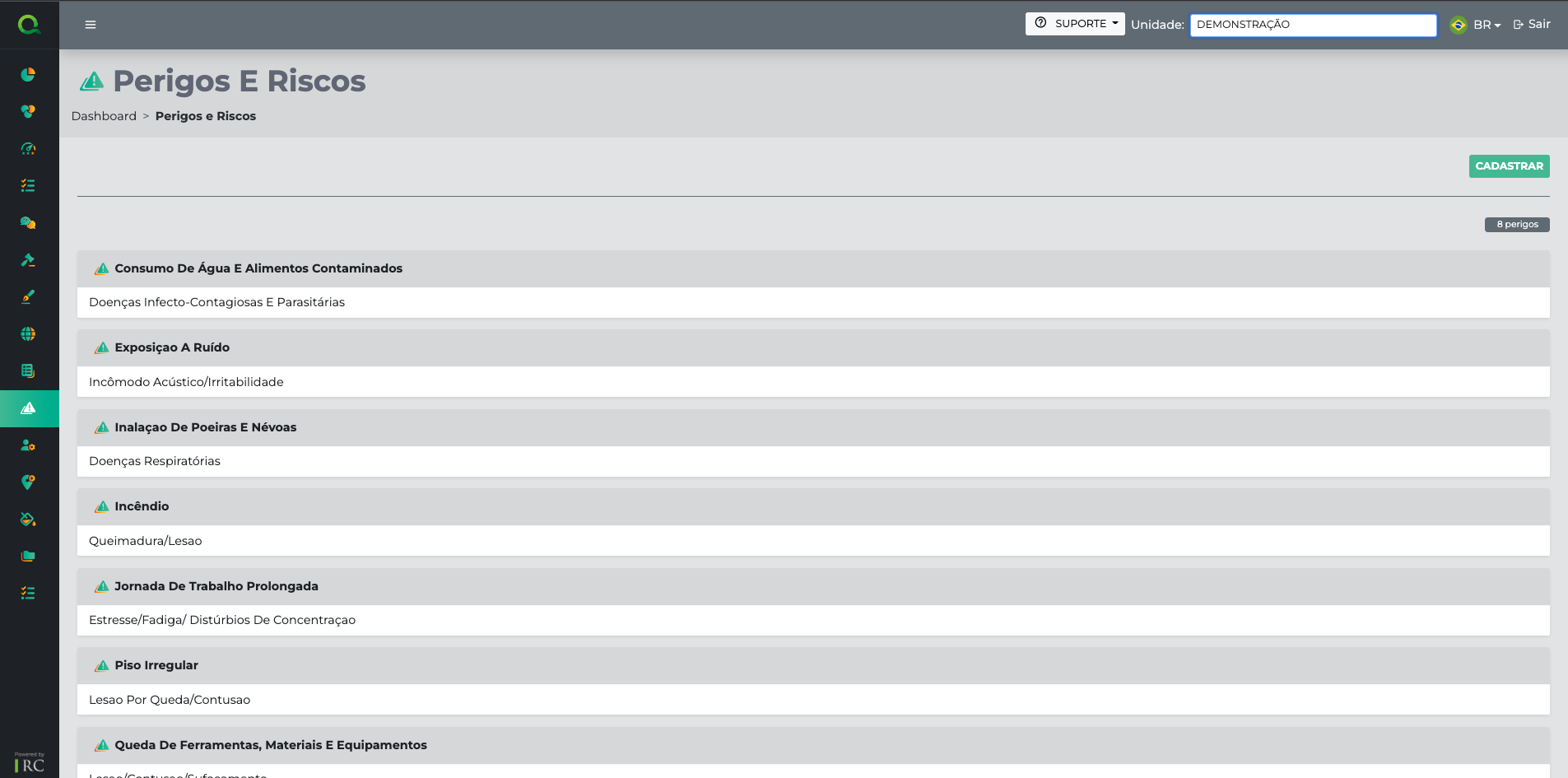Open the pie chart dashboard icon
The height and width of the screenshot is (778, 1568).
[28, 75]
